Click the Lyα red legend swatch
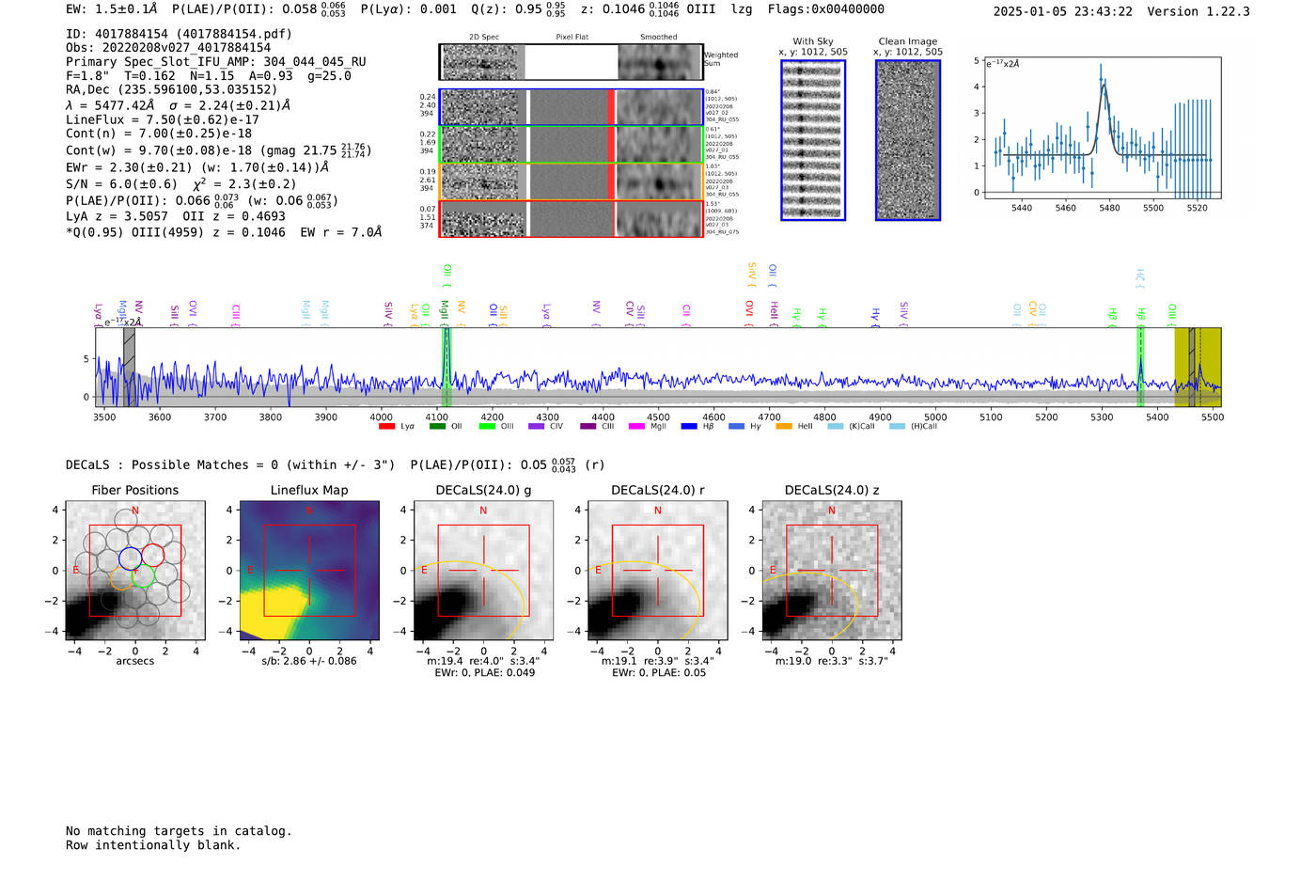Image resolution: width=1316 pixels, height=896 pixels. pyautogui.click(x=386, y=427)
